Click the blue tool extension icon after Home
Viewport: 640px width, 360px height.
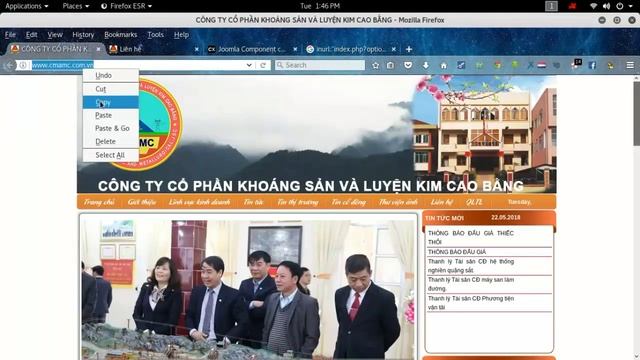tap(461, 65)
